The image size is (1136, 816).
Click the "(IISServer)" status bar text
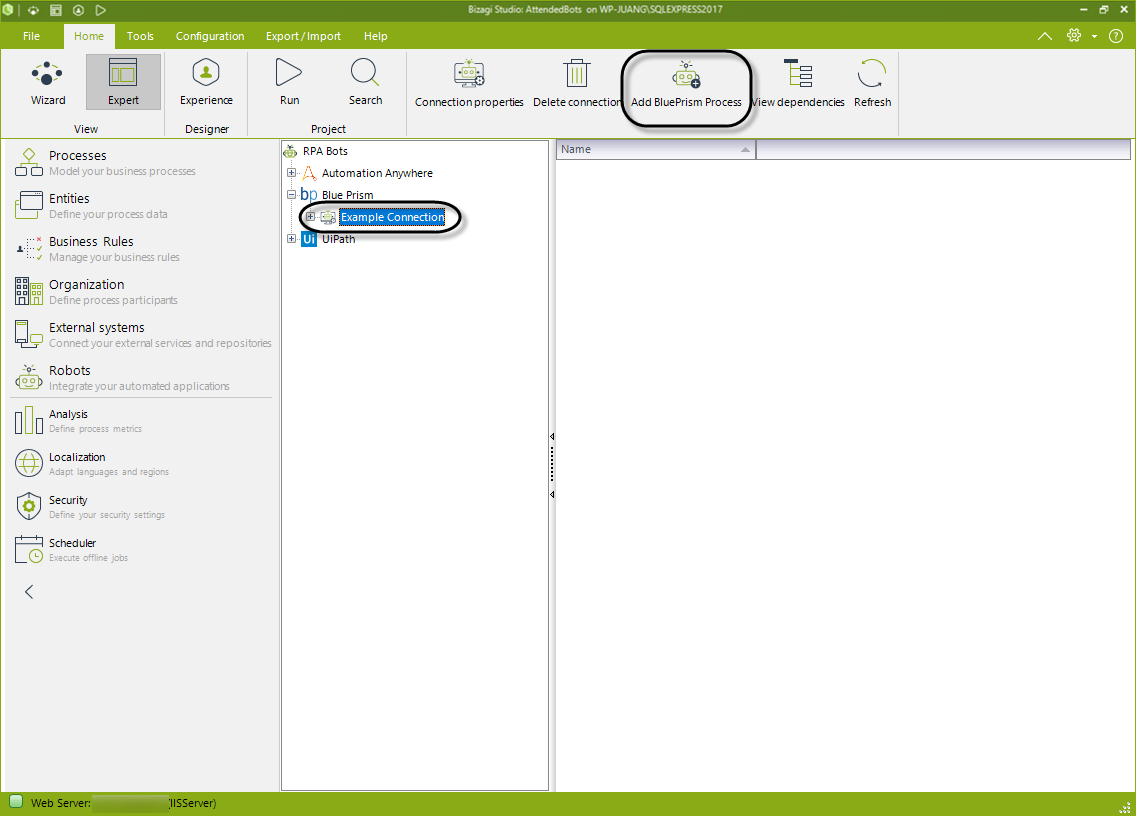193,803
